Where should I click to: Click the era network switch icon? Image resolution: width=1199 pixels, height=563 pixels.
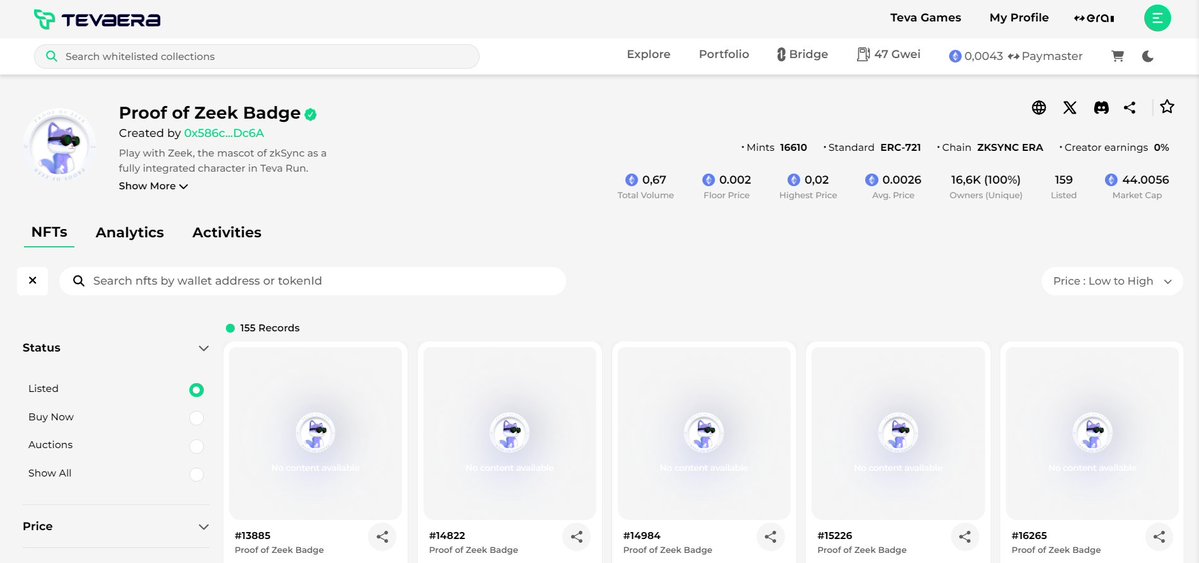tap(1094, 18)
